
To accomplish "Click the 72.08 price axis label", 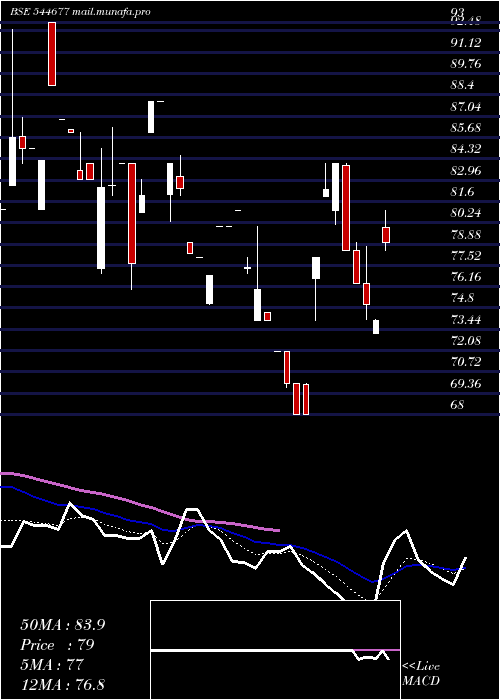I will coord(466,340).
